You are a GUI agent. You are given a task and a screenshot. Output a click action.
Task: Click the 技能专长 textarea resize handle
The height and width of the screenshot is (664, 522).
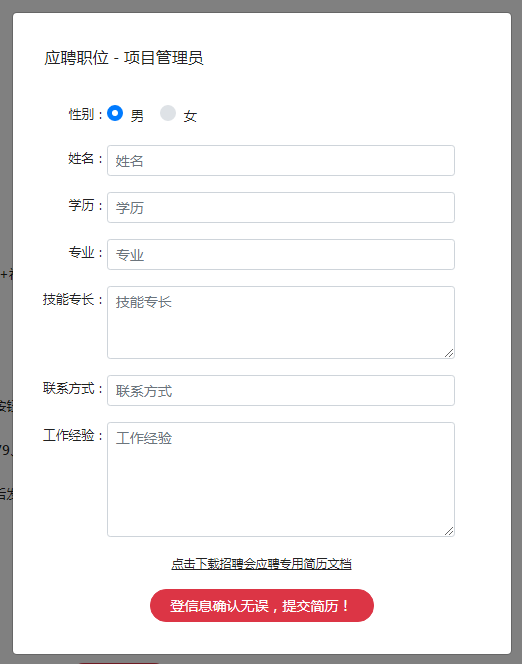(449, 353)
